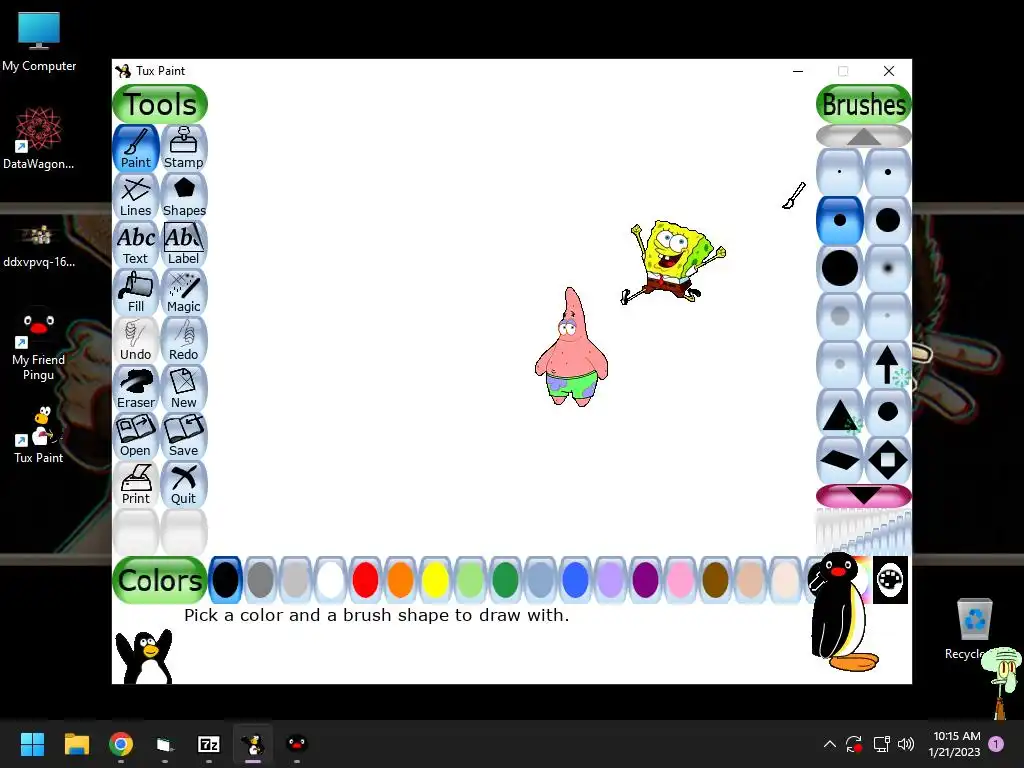
Task: Select the large round brush beside highlighted one
Action: point(888,220)
